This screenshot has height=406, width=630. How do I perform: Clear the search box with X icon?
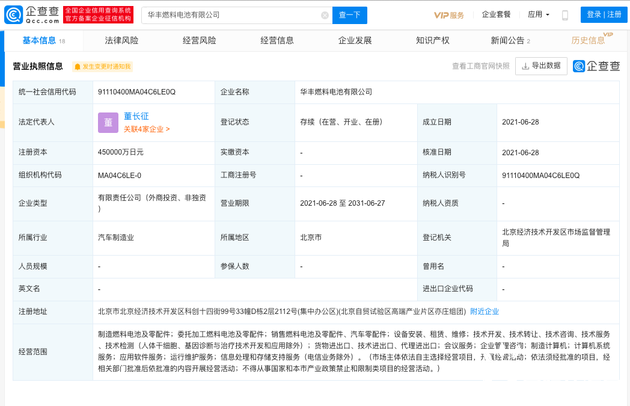tap(325, 15)
